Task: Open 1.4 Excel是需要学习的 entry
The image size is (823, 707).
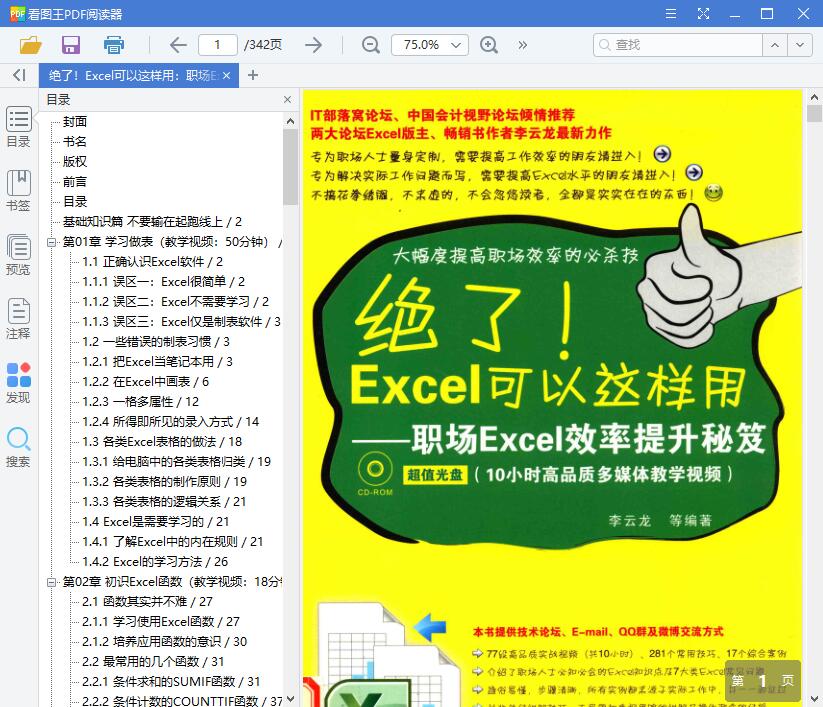Action: point(155,522)
